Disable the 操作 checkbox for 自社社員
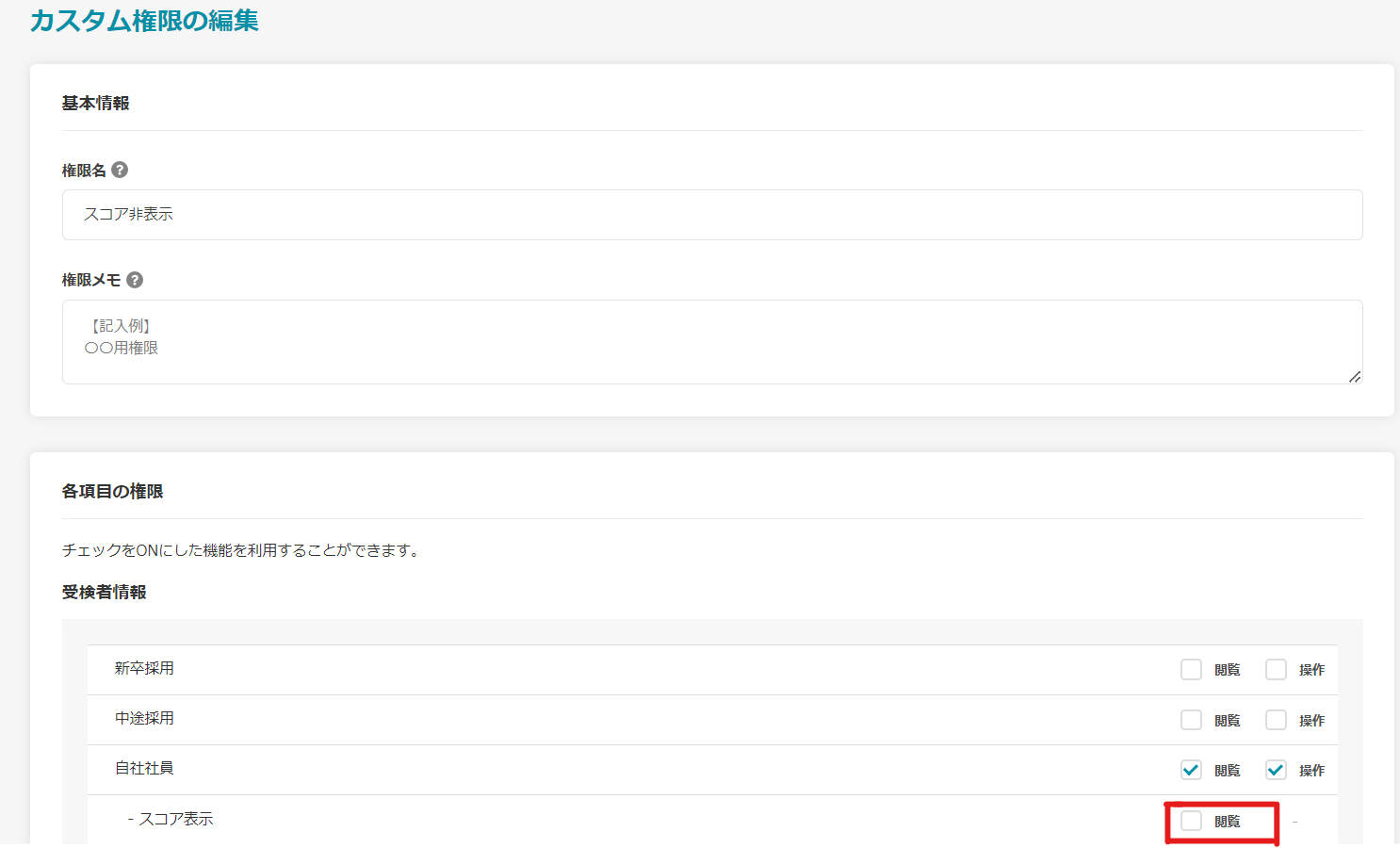 pyautogui.click(x=1276, y=770)
